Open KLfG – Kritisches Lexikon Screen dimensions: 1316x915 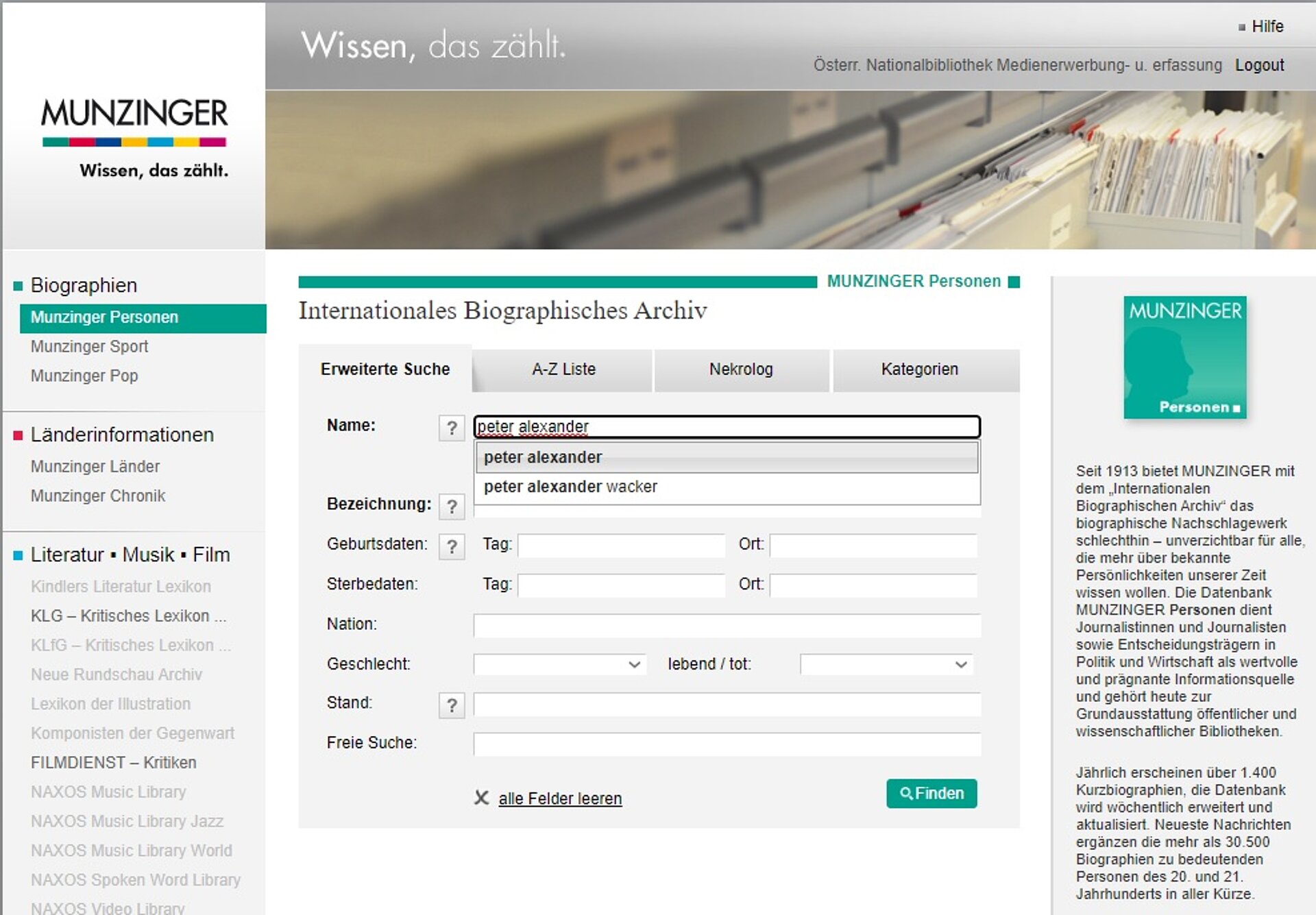click(x=130, y=645)
